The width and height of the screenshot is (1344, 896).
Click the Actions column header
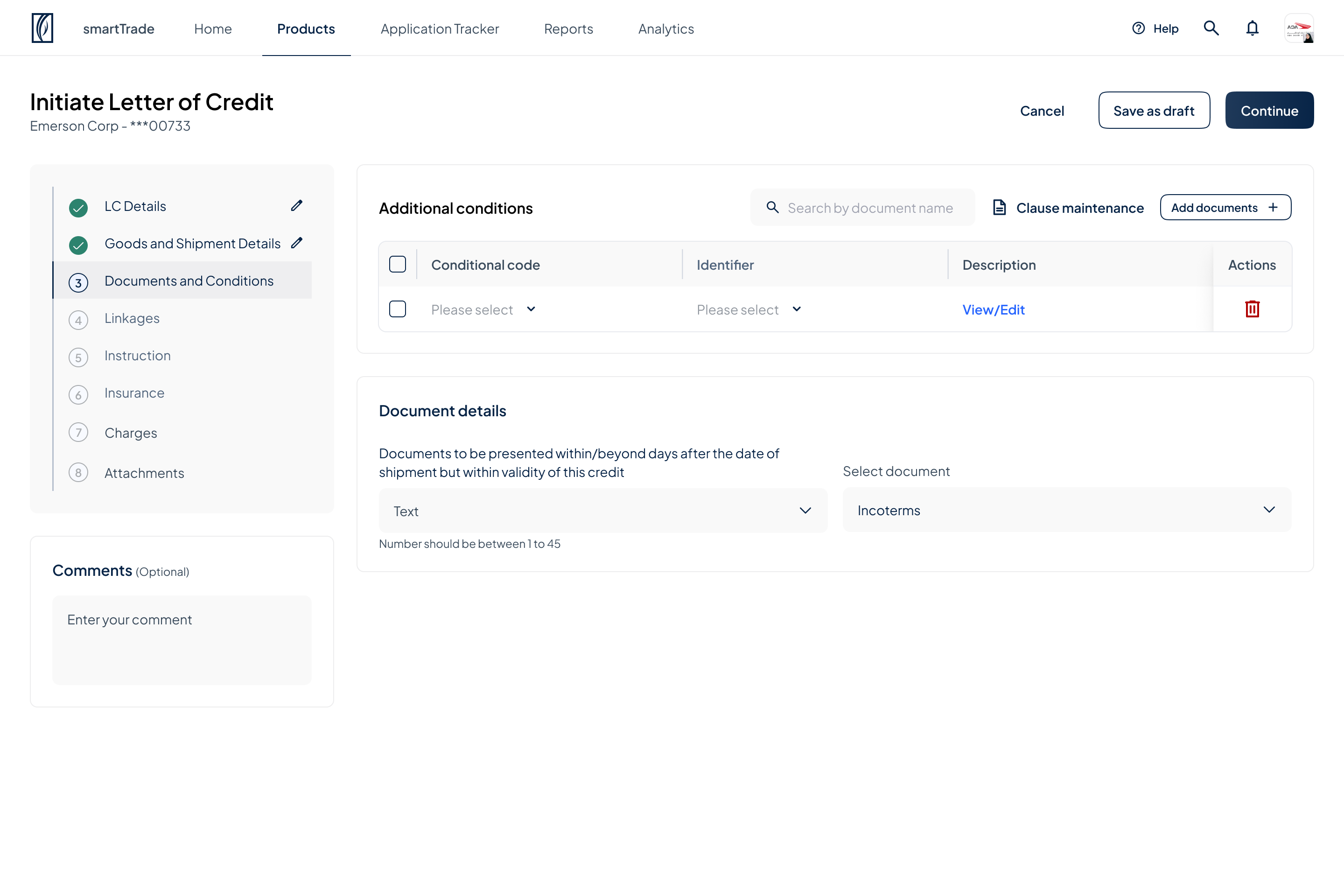point(1252,265)
